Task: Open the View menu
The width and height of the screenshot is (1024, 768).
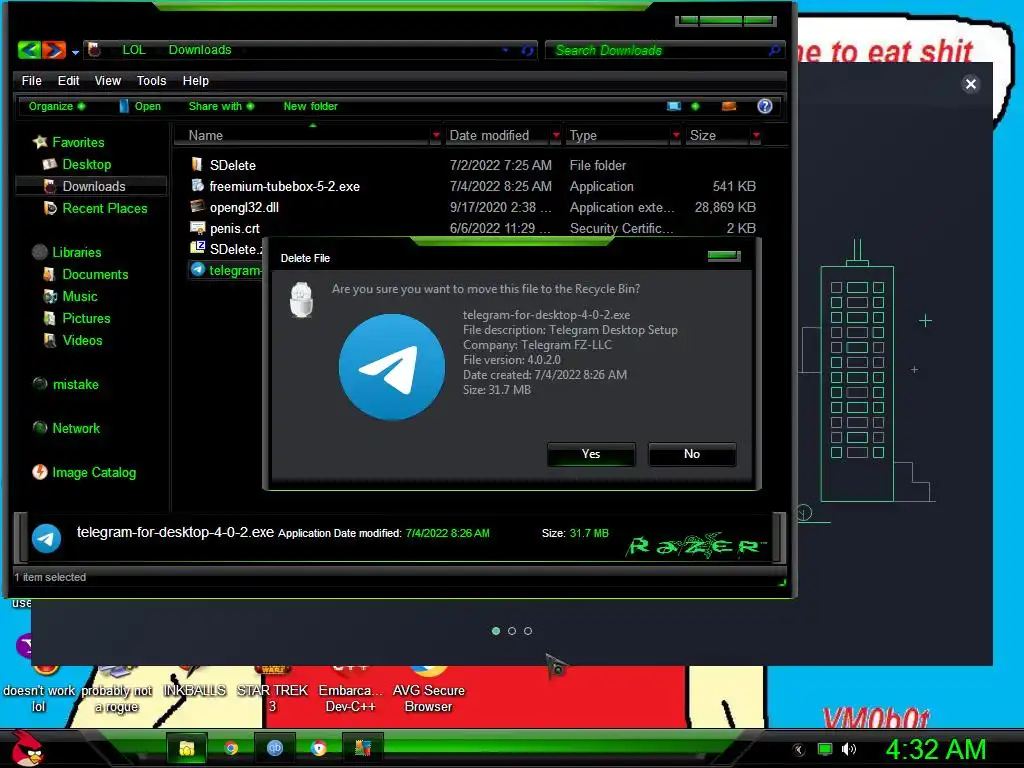Action: tap(107, 80)
